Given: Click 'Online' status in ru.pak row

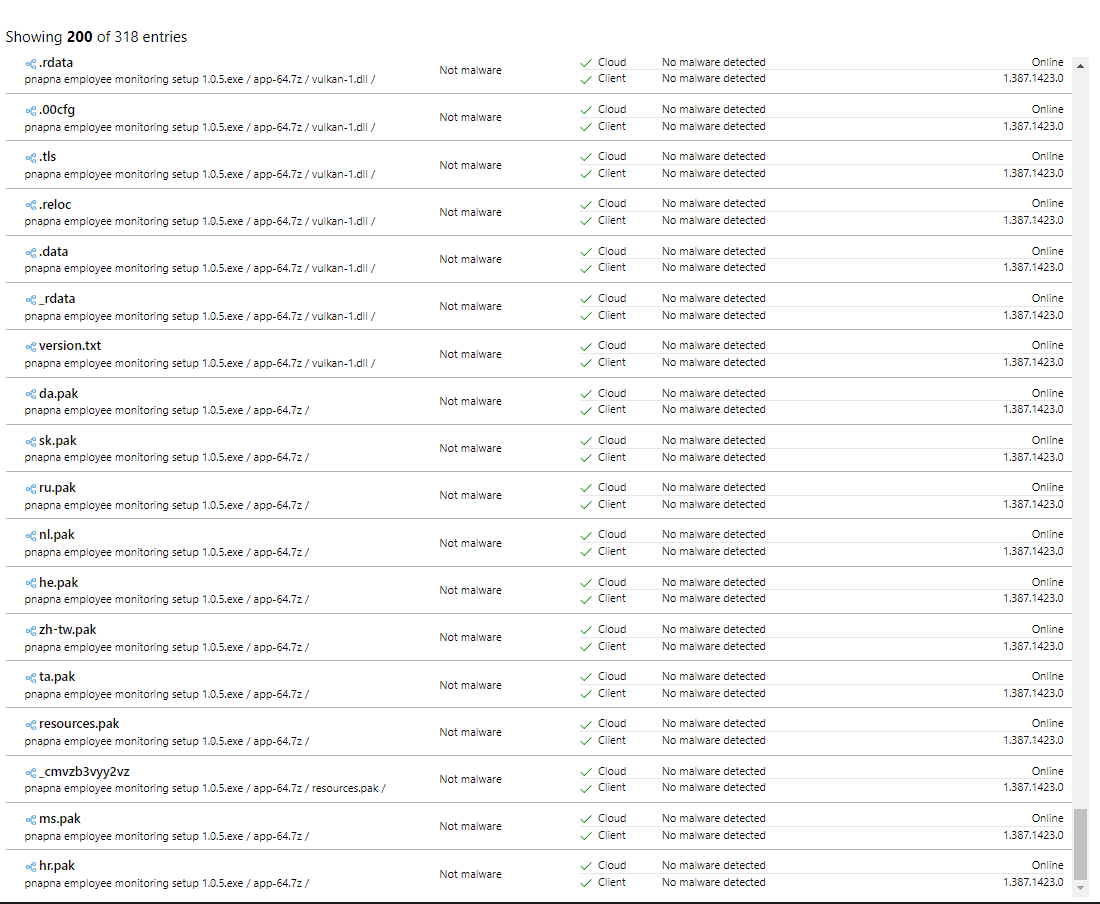Looking at the screenshot, I should click(x=1047, y=487).
